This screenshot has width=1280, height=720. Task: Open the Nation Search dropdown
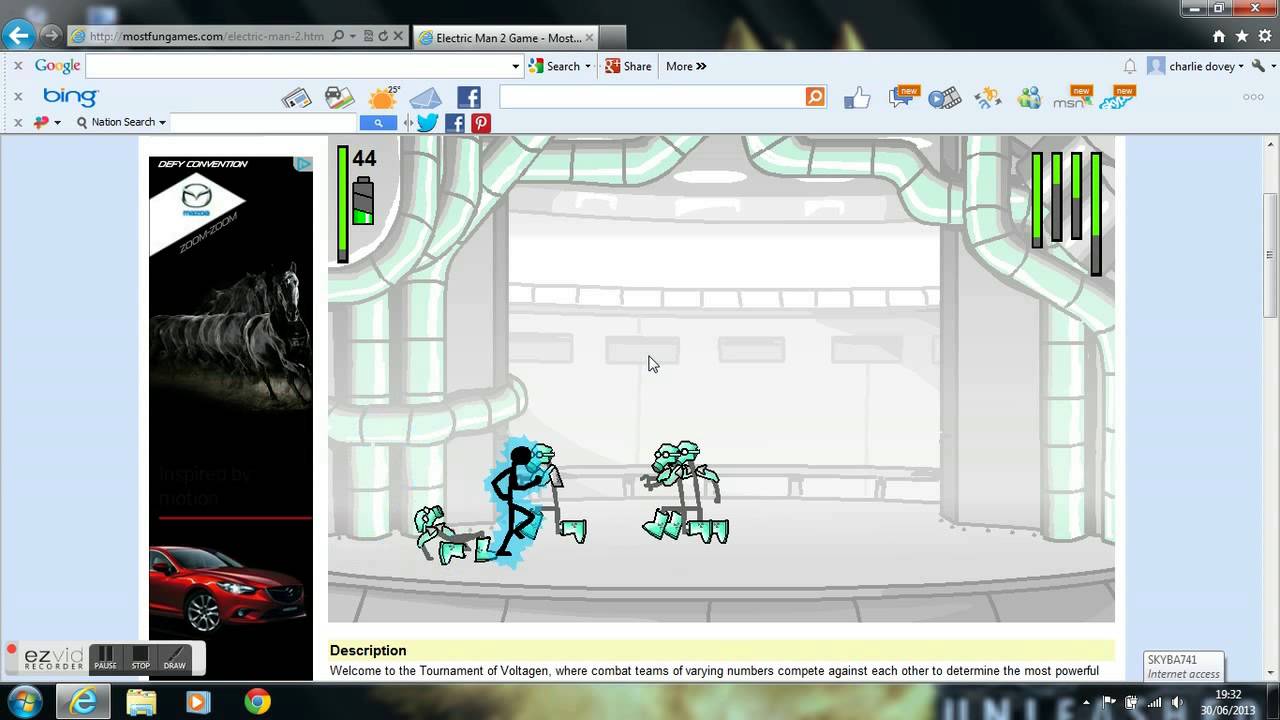click(122, 122)
